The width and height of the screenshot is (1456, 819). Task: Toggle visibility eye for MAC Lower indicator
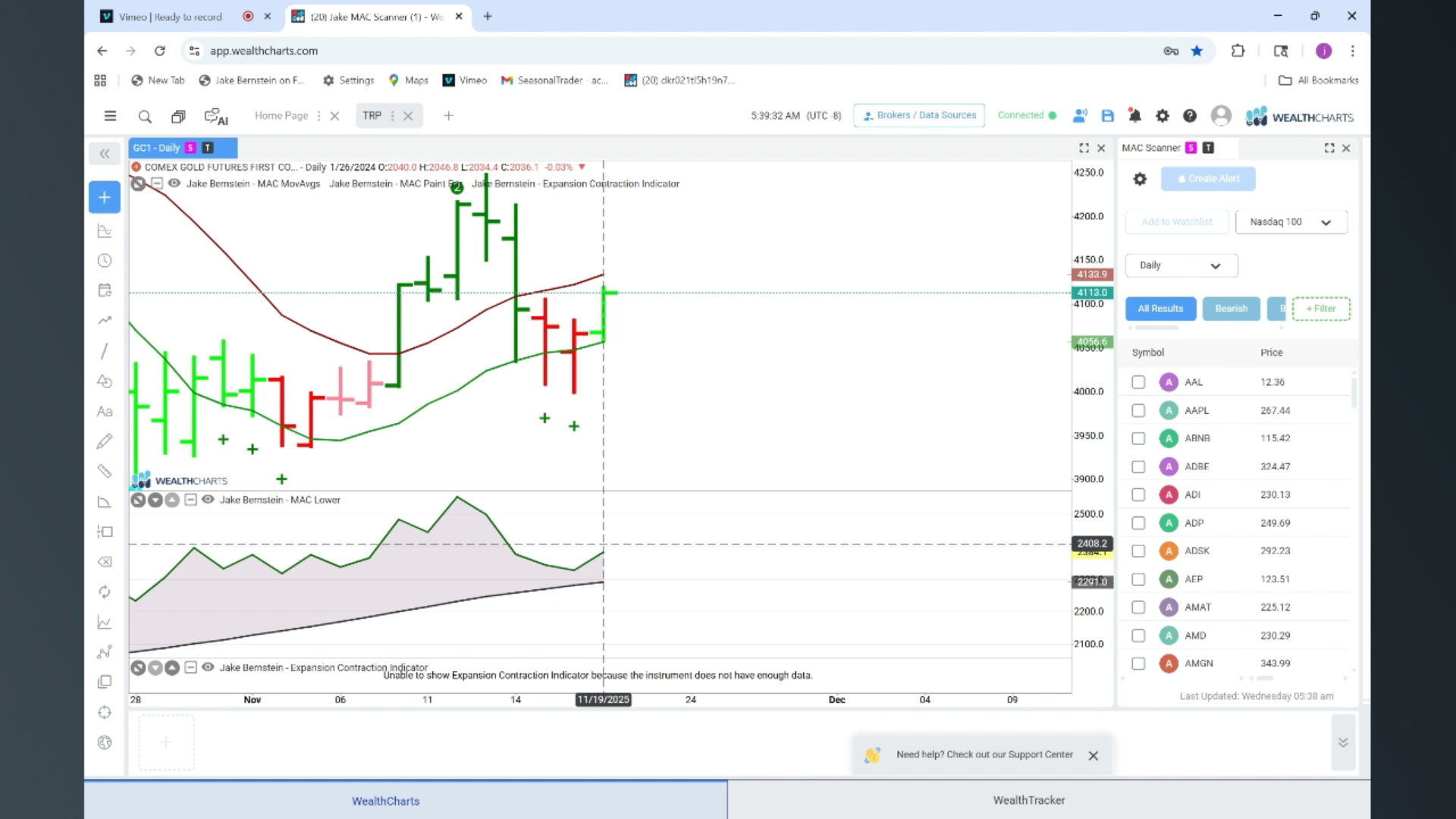[x=208, y=500]
